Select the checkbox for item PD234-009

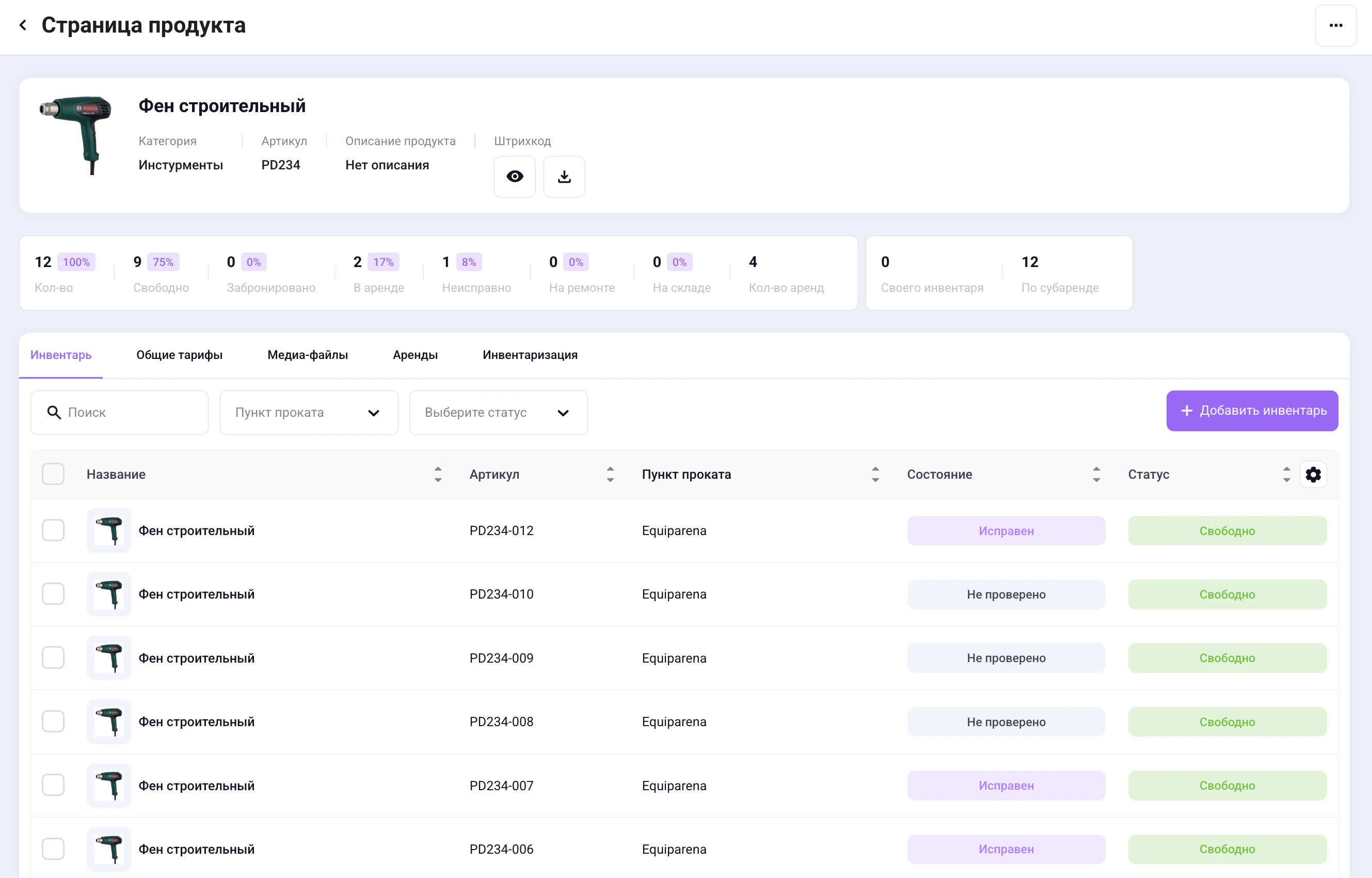coord(53,657)
